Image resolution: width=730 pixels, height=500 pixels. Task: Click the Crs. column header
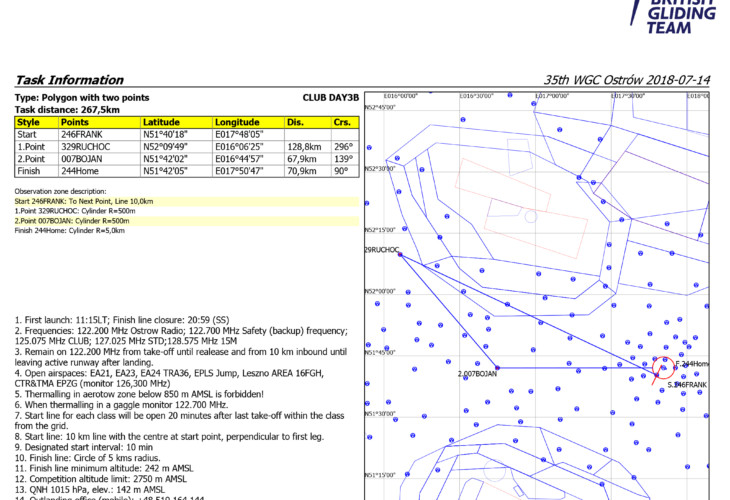click(x=344, y=122)
